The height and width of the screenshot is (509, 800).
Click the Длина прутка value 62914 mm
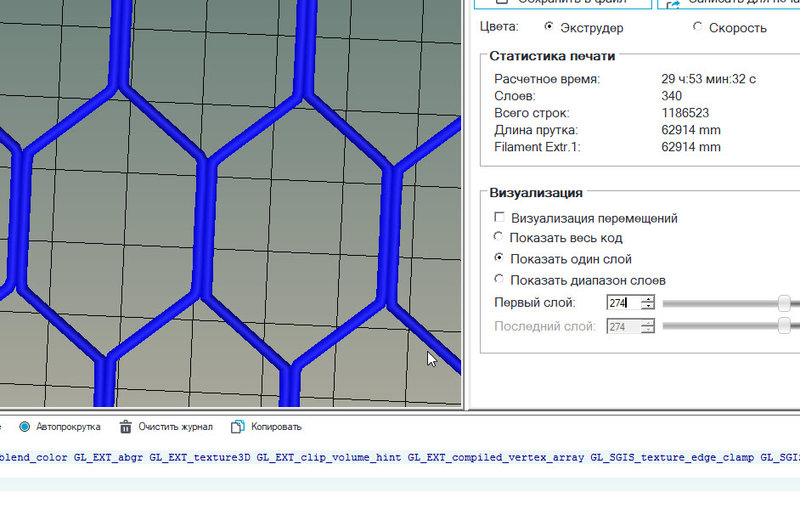tap(691, 130)
